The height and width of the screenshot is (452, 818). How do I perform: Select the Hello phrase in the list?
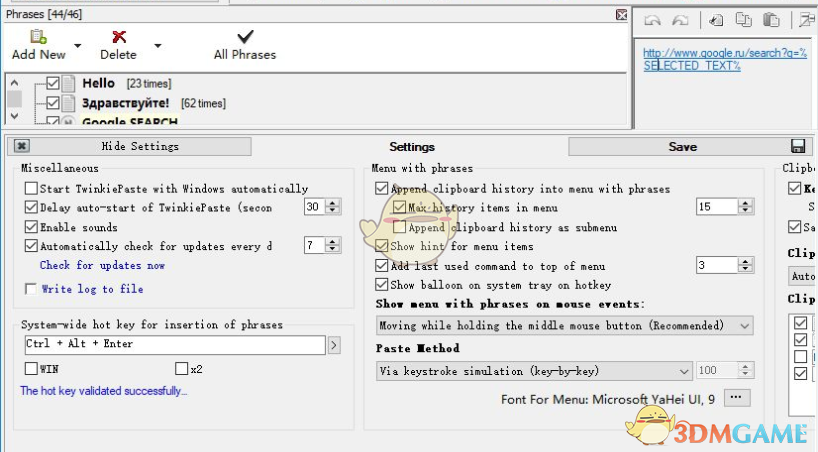tap(99, 84)
